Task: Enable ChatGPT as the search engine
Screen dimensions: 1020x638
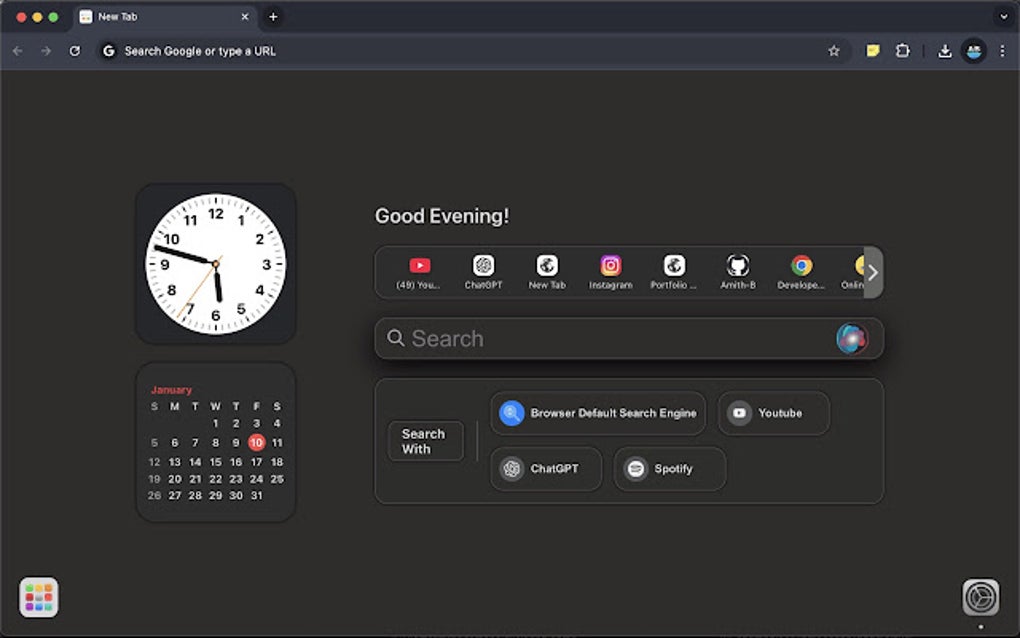Action: coord(546,468)
